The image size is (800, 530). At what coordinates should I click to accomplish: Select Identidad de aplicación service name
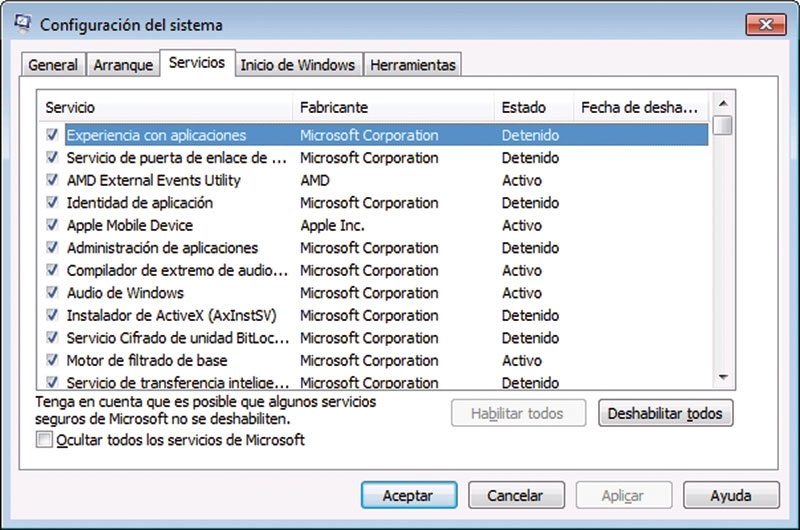tap(140, 203)
